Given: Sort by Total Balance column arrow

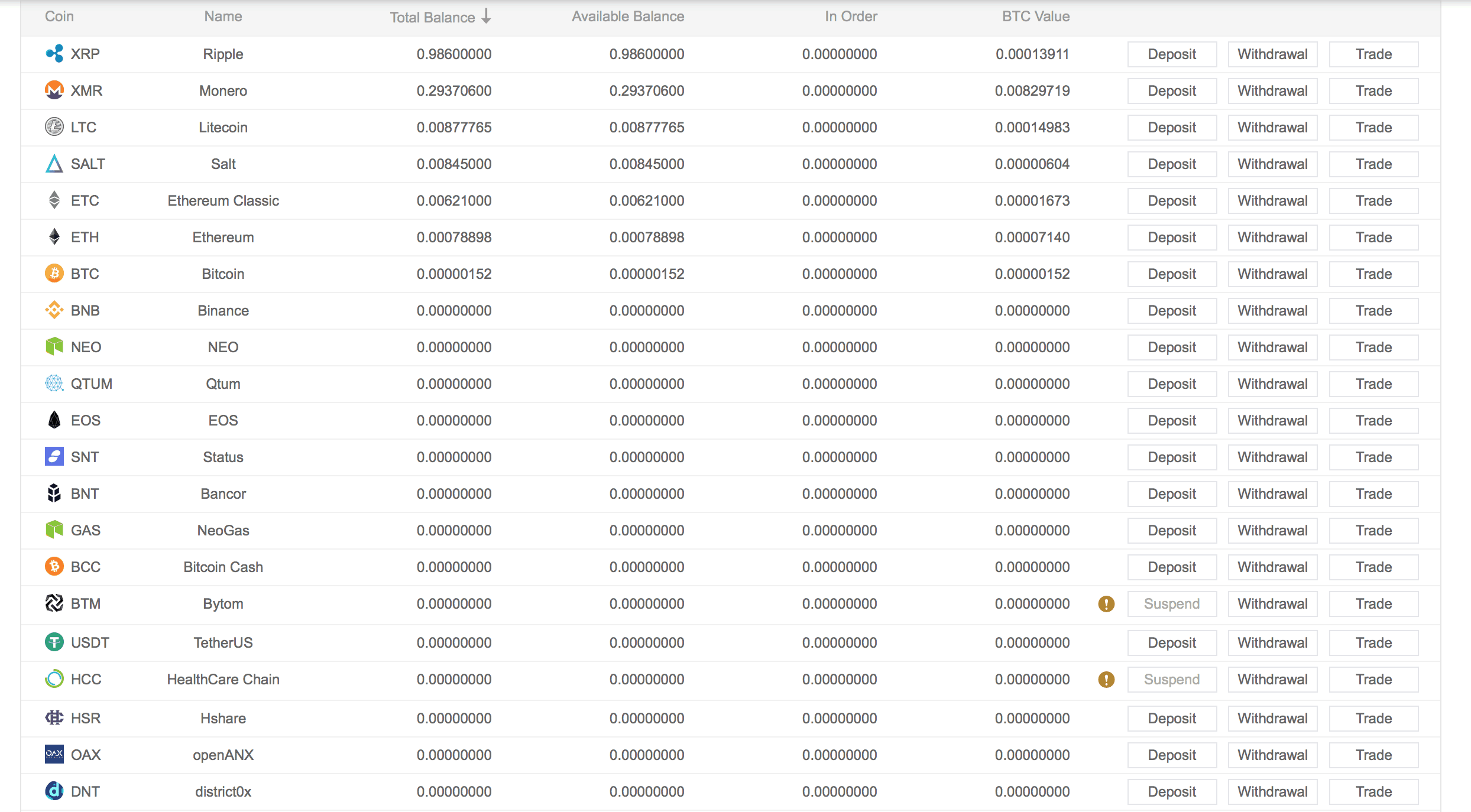Looking at the screenshot, I should 486,17.
